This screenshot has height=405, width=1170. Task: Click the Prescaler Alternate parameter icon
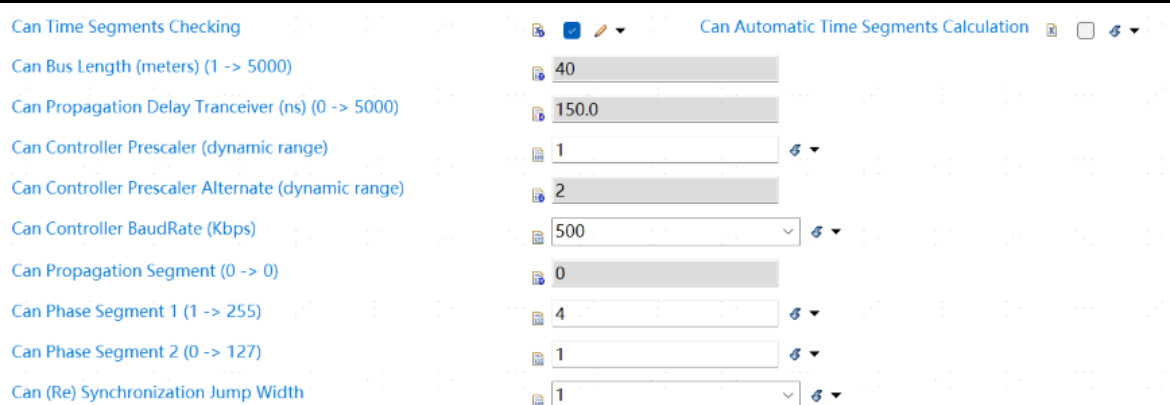(538, 195)
